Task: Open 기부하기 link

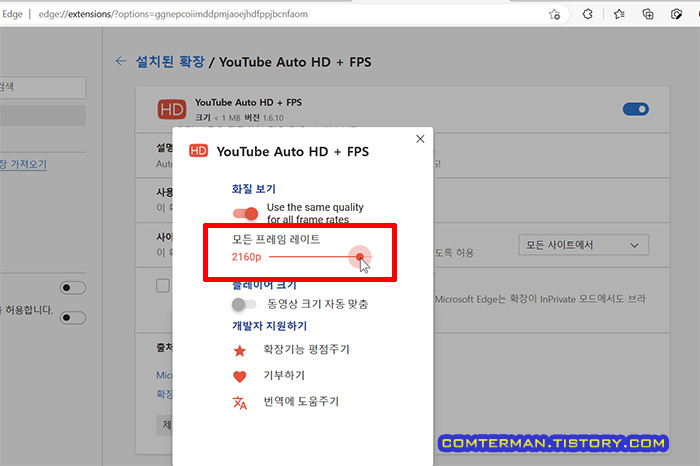Action: [284, 375]
